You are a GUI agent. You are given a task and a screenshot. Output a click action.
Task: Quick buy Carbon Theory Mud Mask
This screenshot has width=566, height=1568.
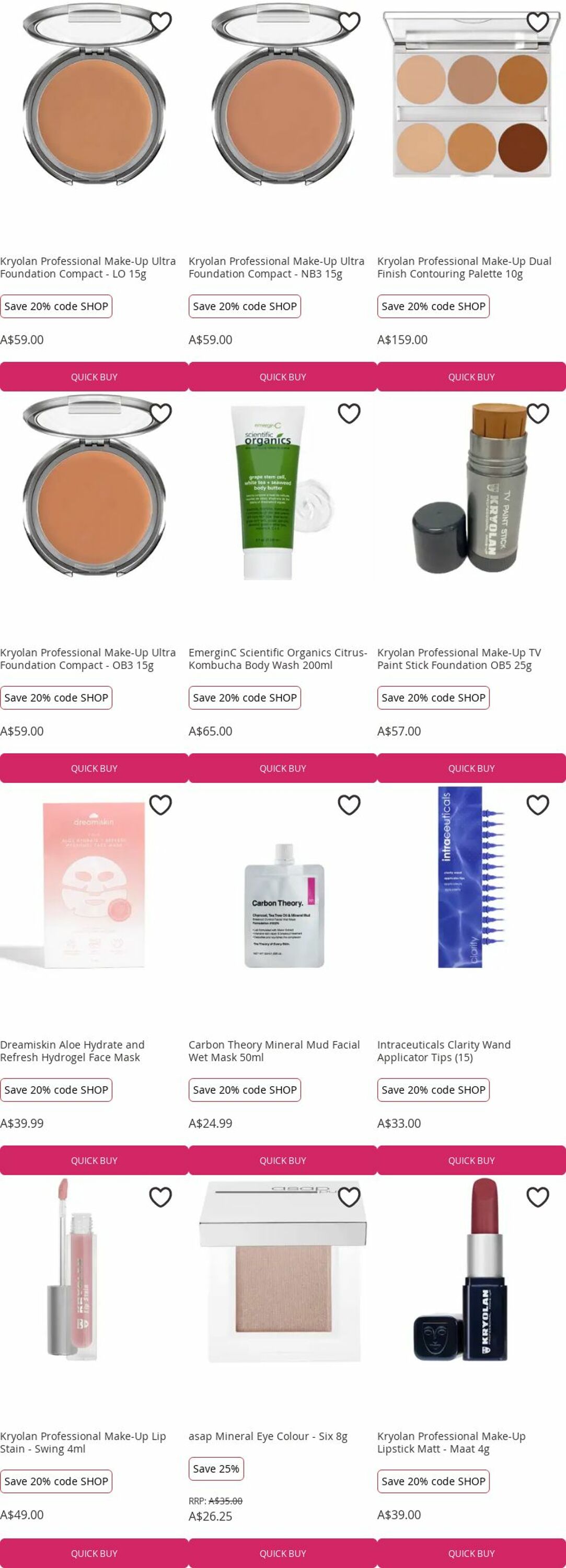(283, 1160)
